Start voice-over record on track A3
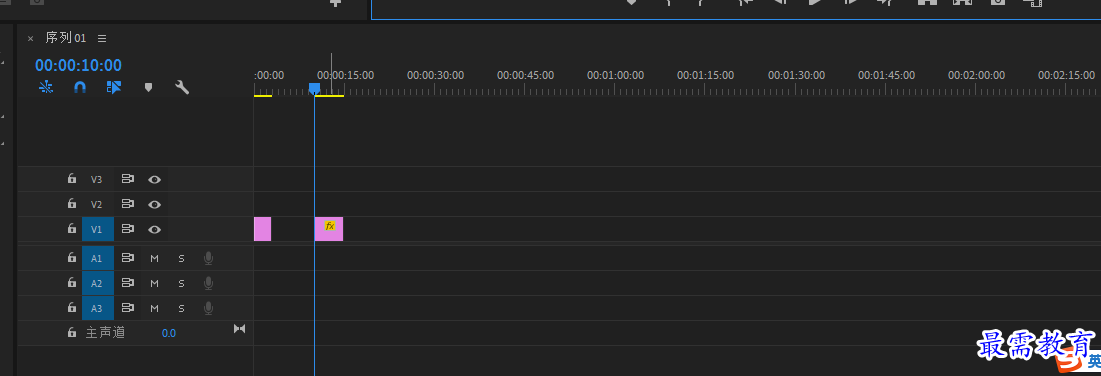This screenshot has width=1101, height=376. (x=208, y=308)
